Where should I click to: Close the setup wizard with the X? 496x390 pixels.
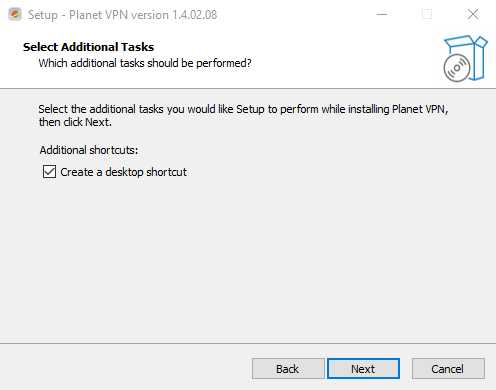click(x=473, y=14)
